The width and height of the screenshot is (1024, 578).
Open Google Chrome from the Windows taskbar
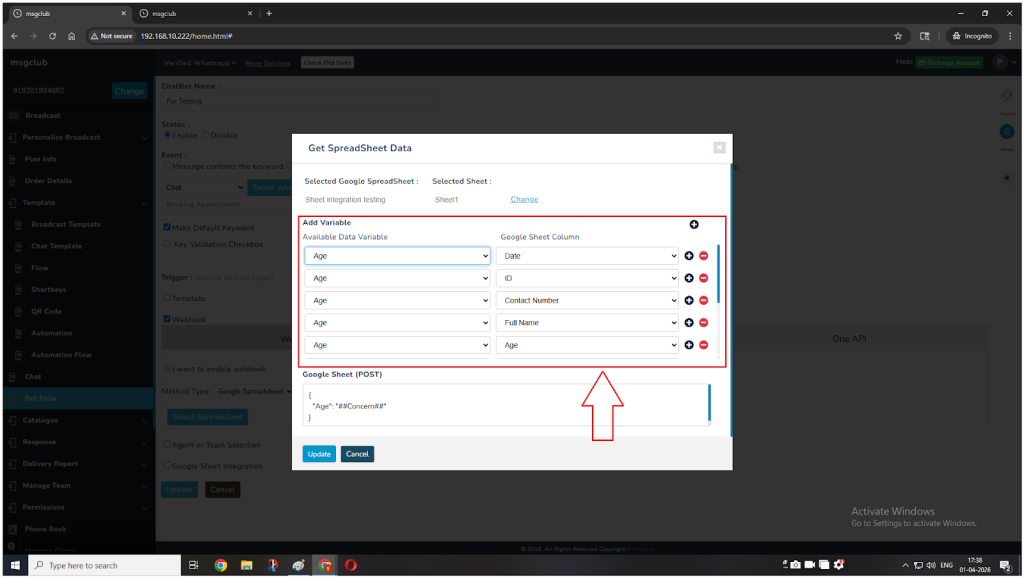221,565
